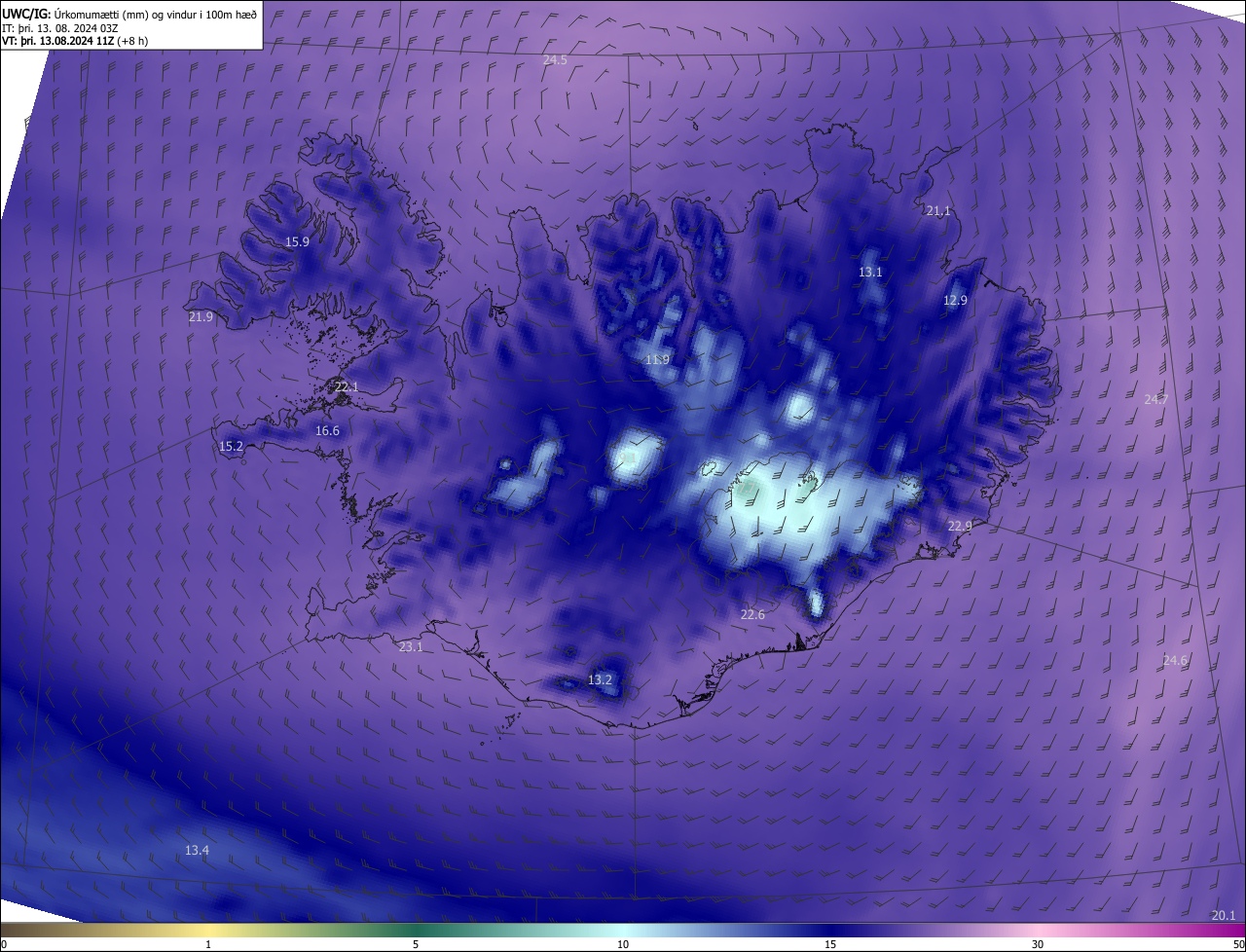Select the 16.6 value label
The height and width of the screenshot is (952, 1246).
tap(327, 430)
